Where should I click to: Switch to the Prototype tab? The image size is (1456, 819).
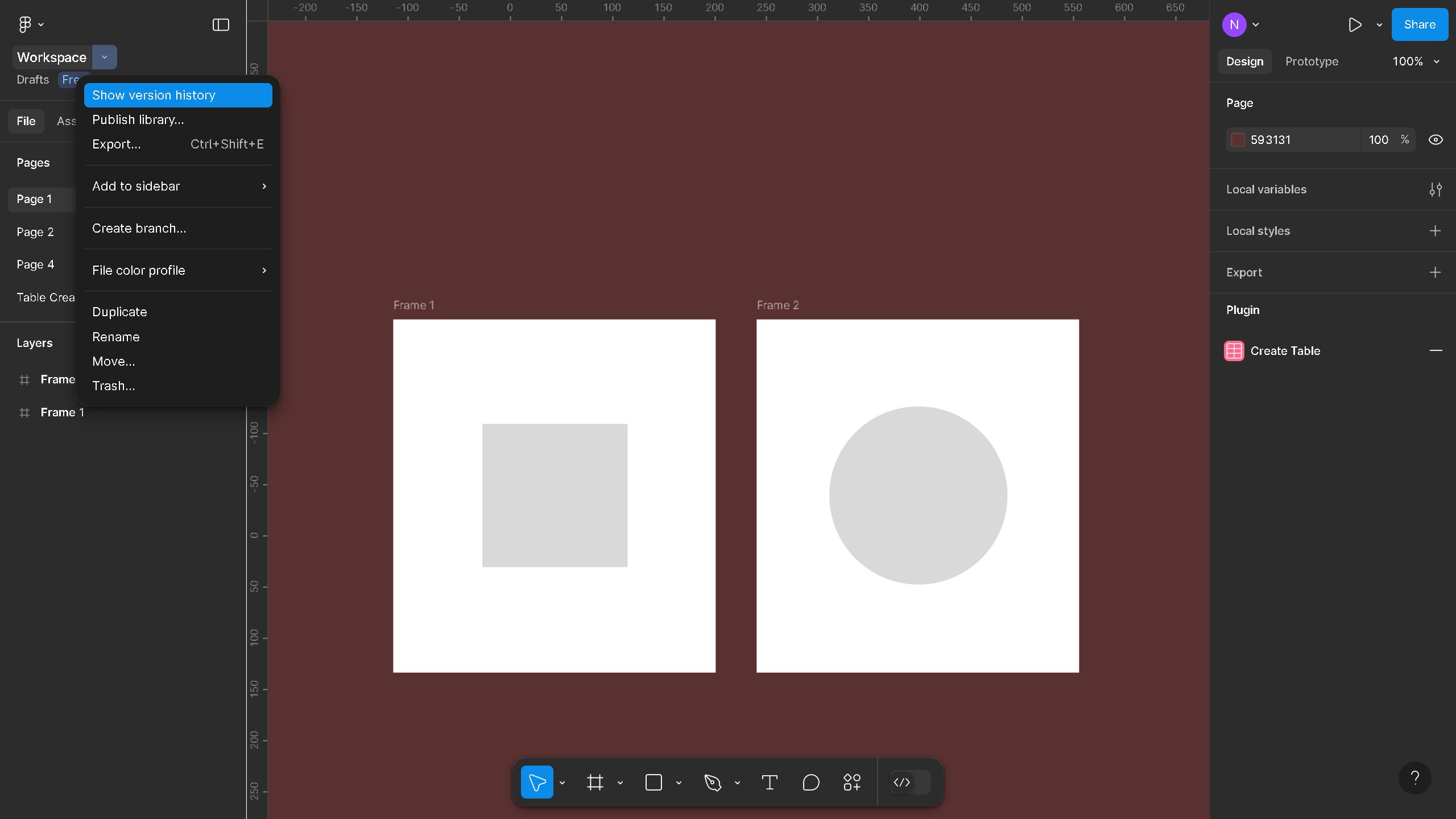click(1312, 61)
